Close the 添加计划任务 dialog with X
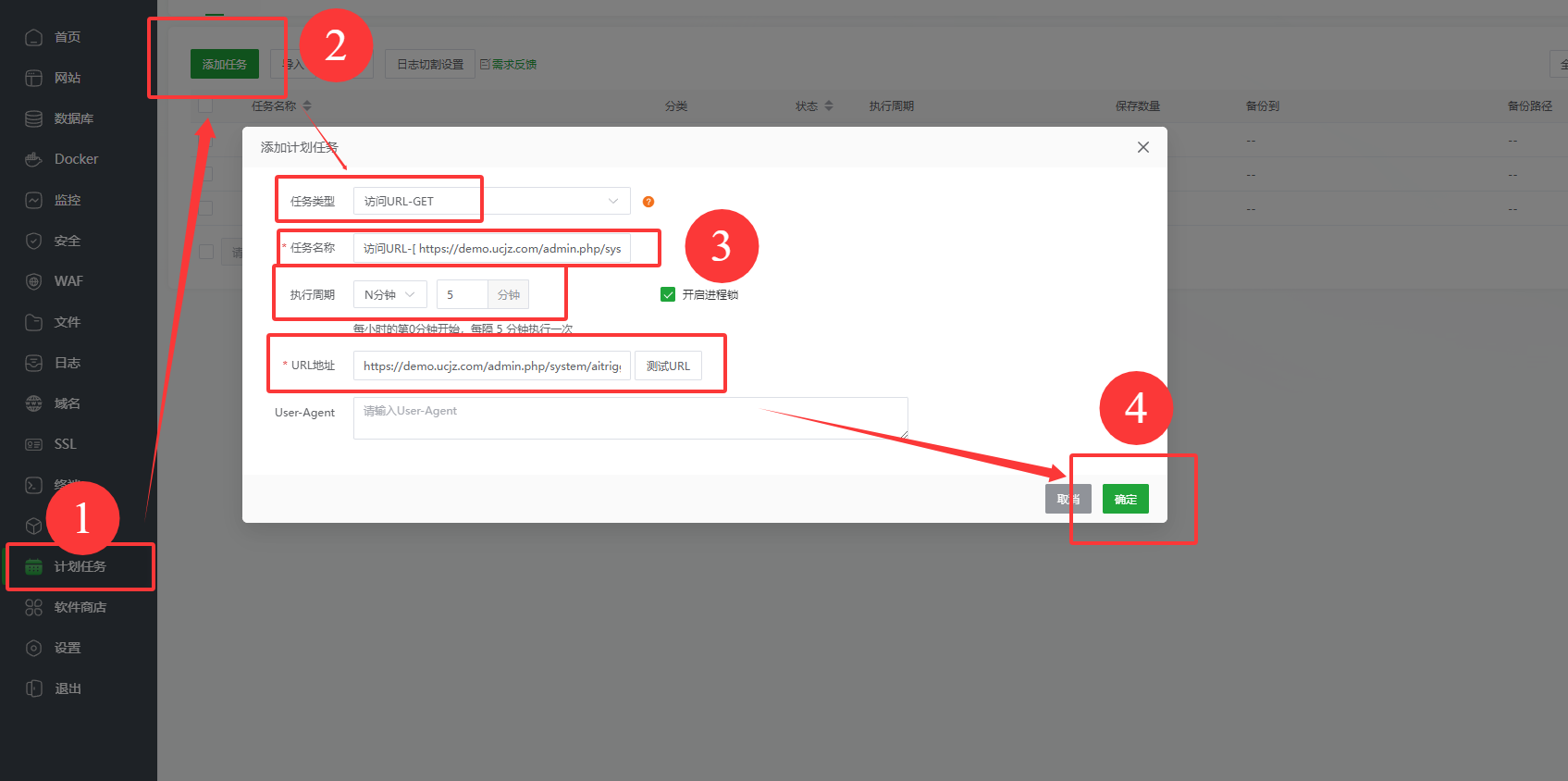This screenshot has height=781, width=1568. pyautogui.click(x=1143, y=147)
